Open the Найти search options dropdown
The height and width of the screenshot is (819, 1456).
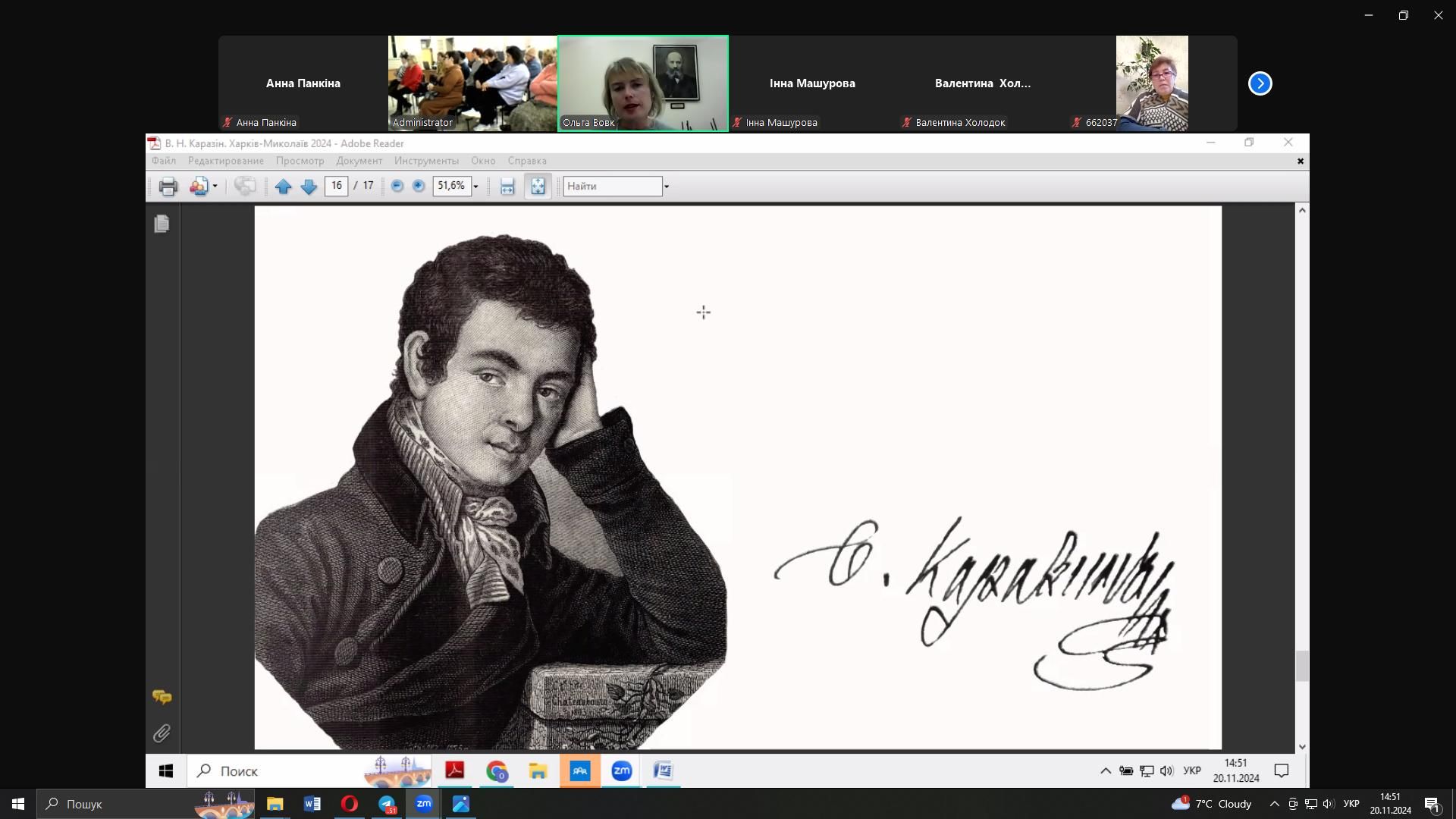tap(667, 187)
